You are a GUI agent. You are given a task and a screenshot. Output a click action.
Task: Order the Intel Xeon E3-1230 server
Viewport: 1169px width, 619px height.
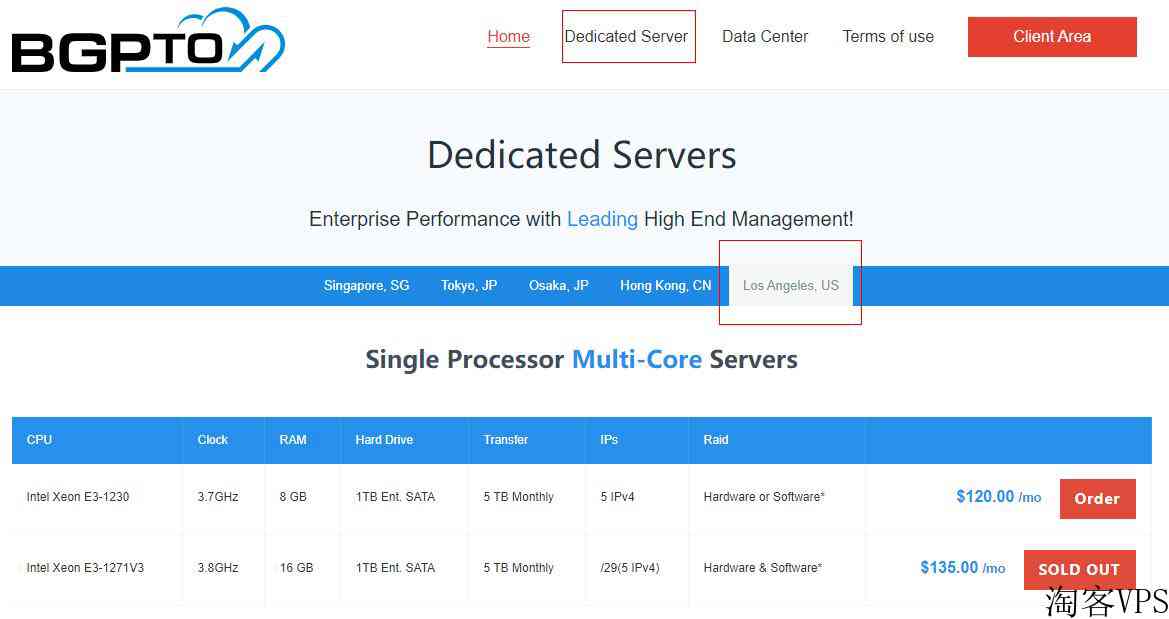coord(1097,499)
